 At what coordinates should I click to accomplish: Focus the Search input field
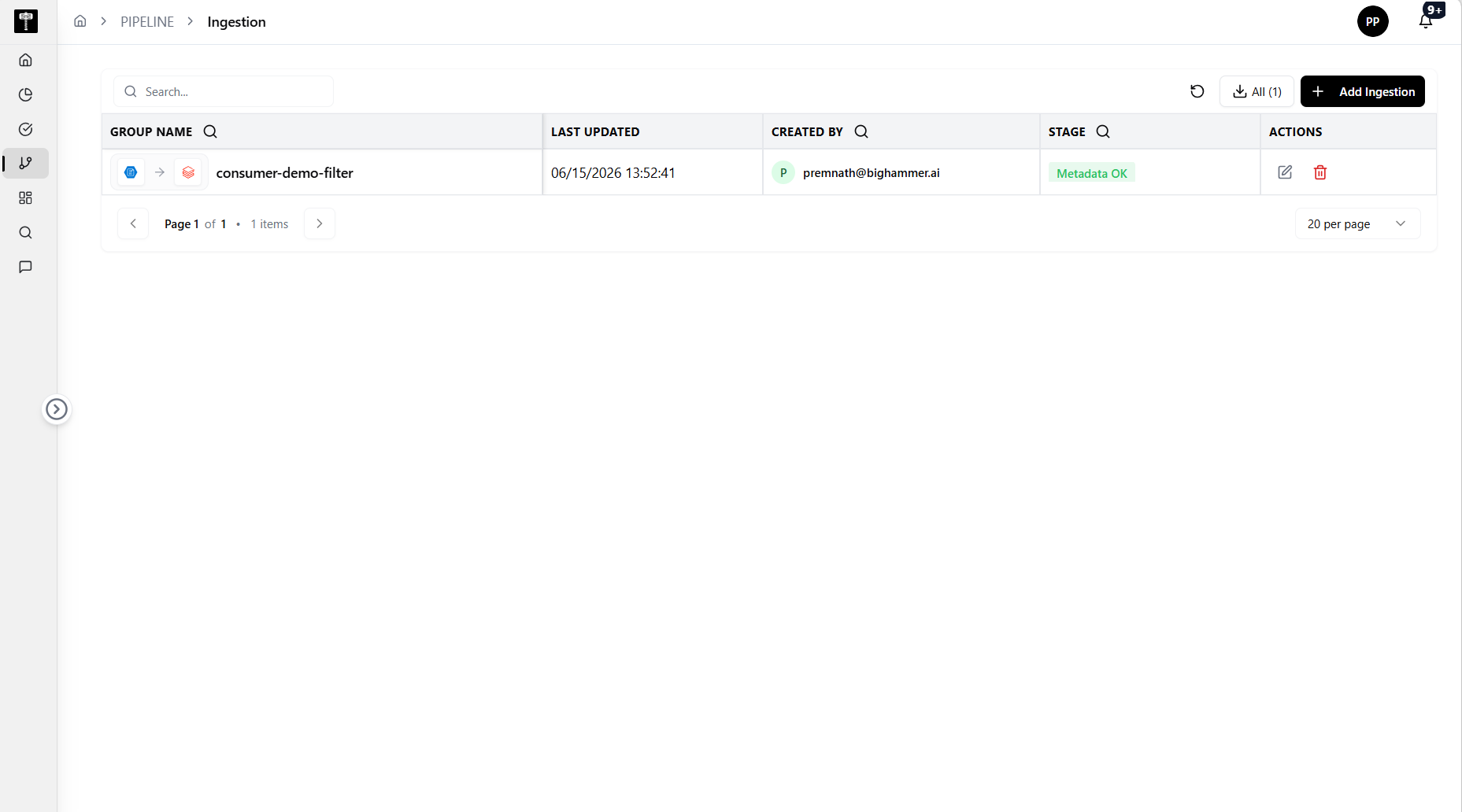tap(224, 91)
